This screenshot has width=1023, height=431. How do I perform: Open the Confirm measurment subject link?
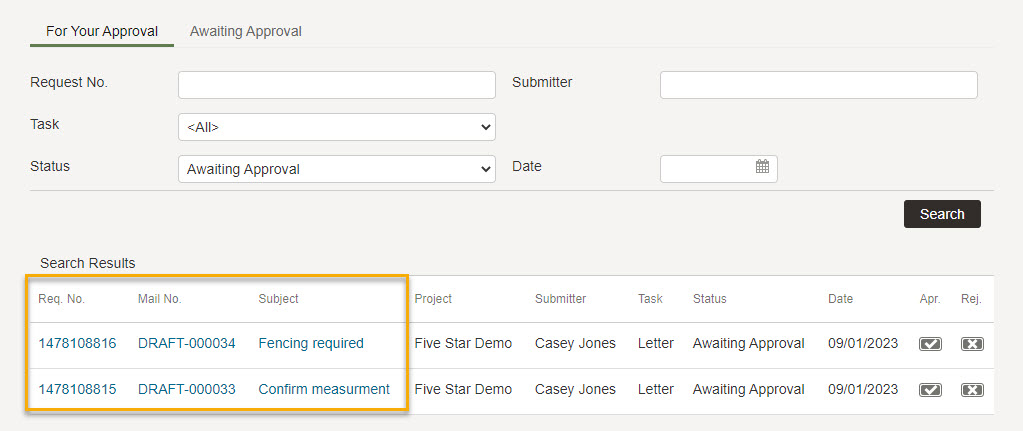324,389
